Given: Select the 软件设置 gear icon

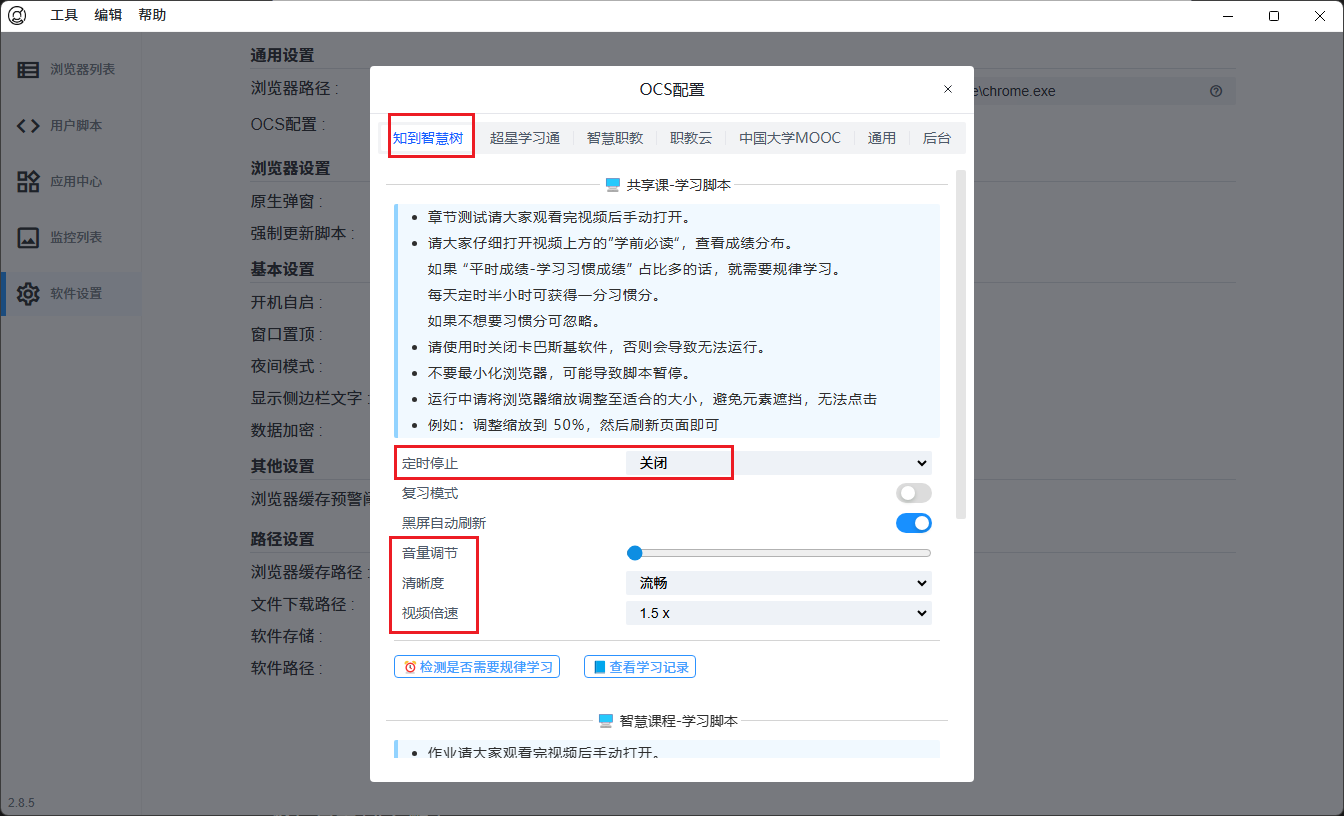Looking at the screenshot, I should pyautogui.click(x=28, y=294).
